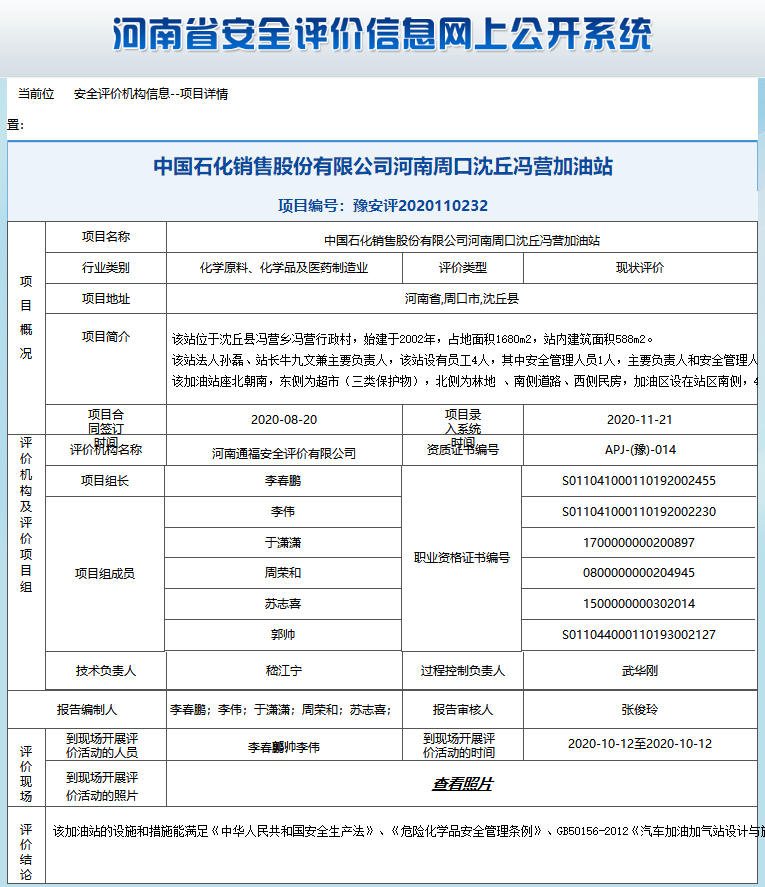Select technical lead name 嵇江宁
The image size is (765, 887).
284,671
